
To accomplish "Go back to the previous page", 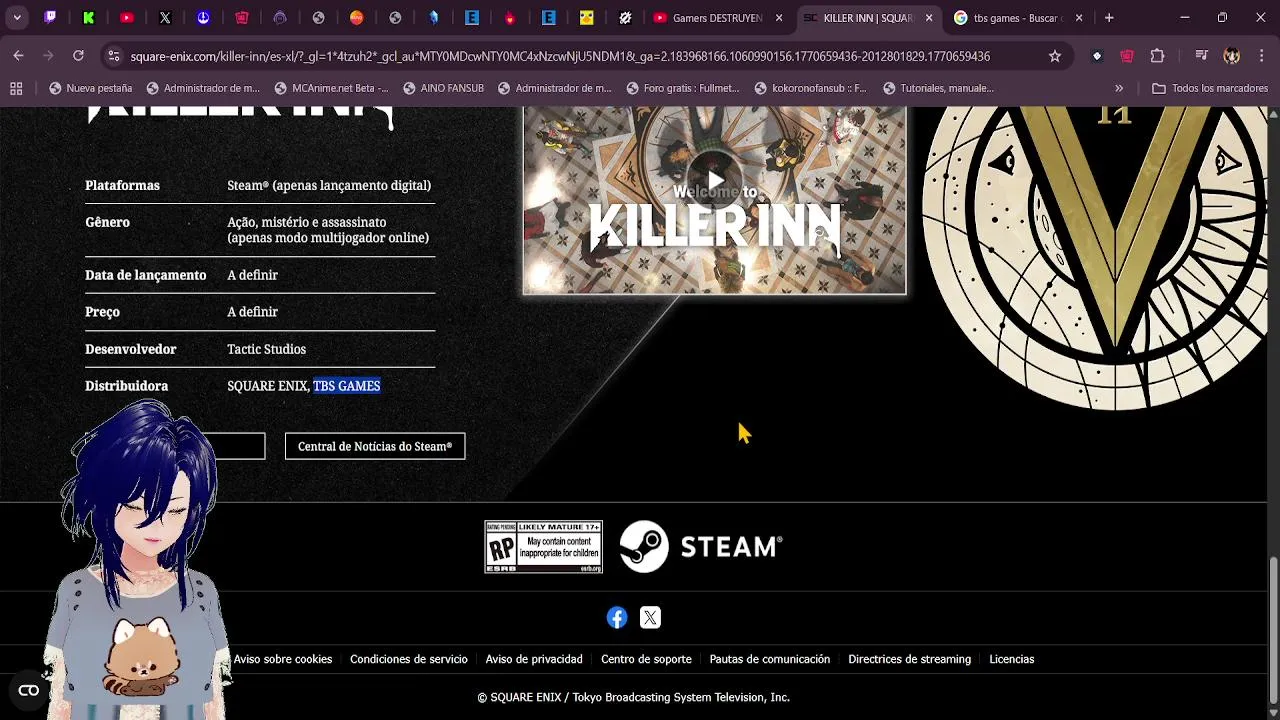I will [18, 56].
